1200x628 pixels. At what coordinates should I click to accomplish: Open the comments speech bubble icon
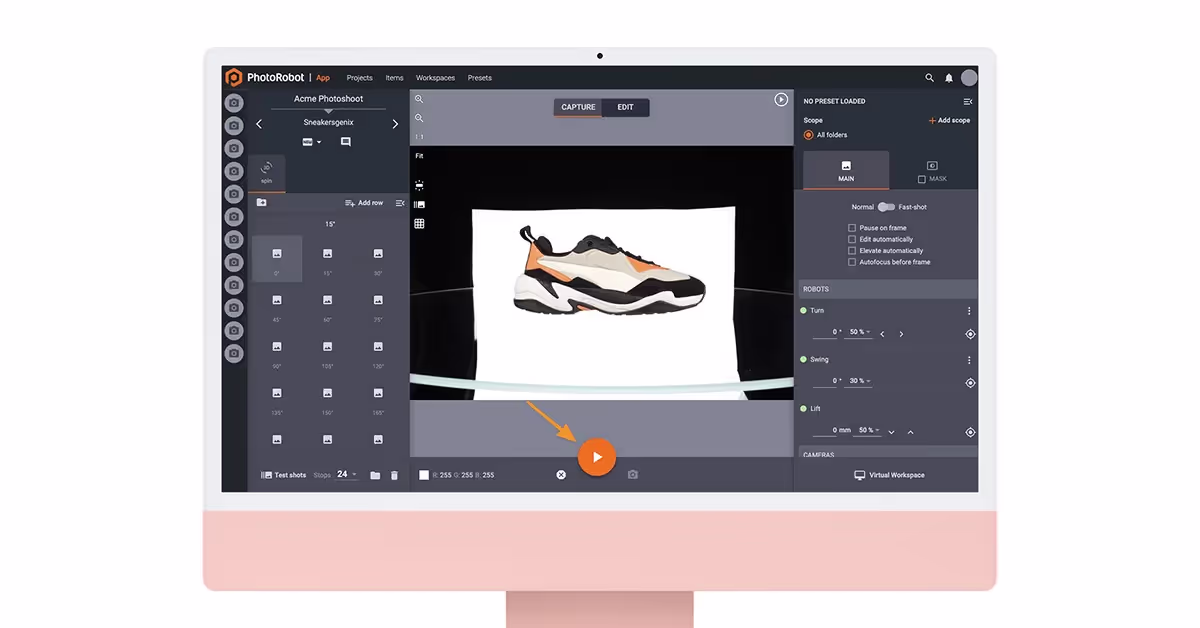(x=345, y=142)
